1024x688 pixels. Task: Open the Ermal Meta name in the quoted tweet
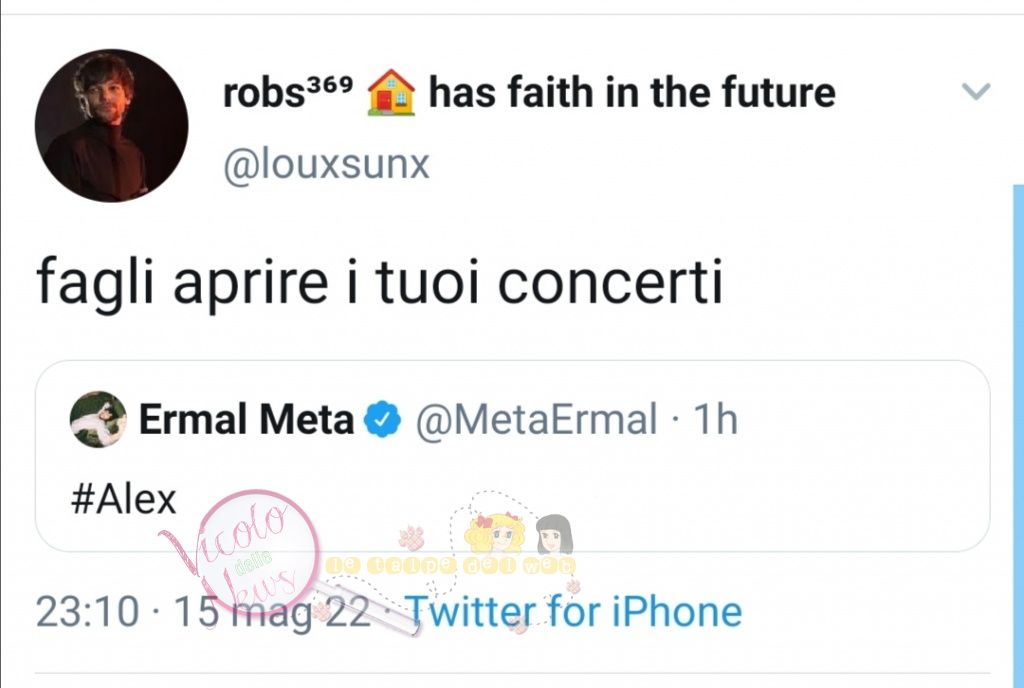(x=246, y=419)
